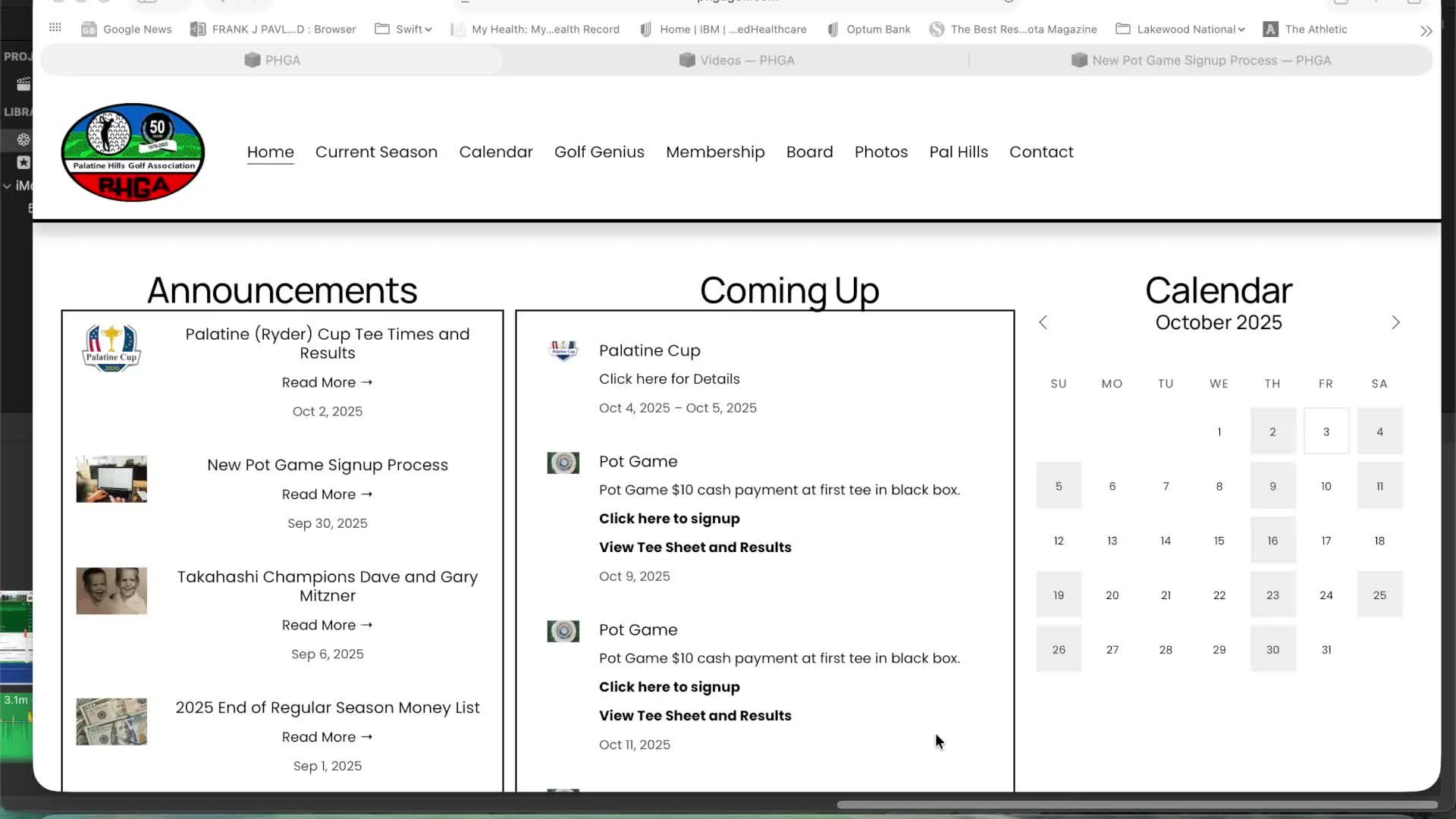Switch to the Videos — PHGA tab
The width and height of the screenshot is (1456, 819).
tap(736, 61)
